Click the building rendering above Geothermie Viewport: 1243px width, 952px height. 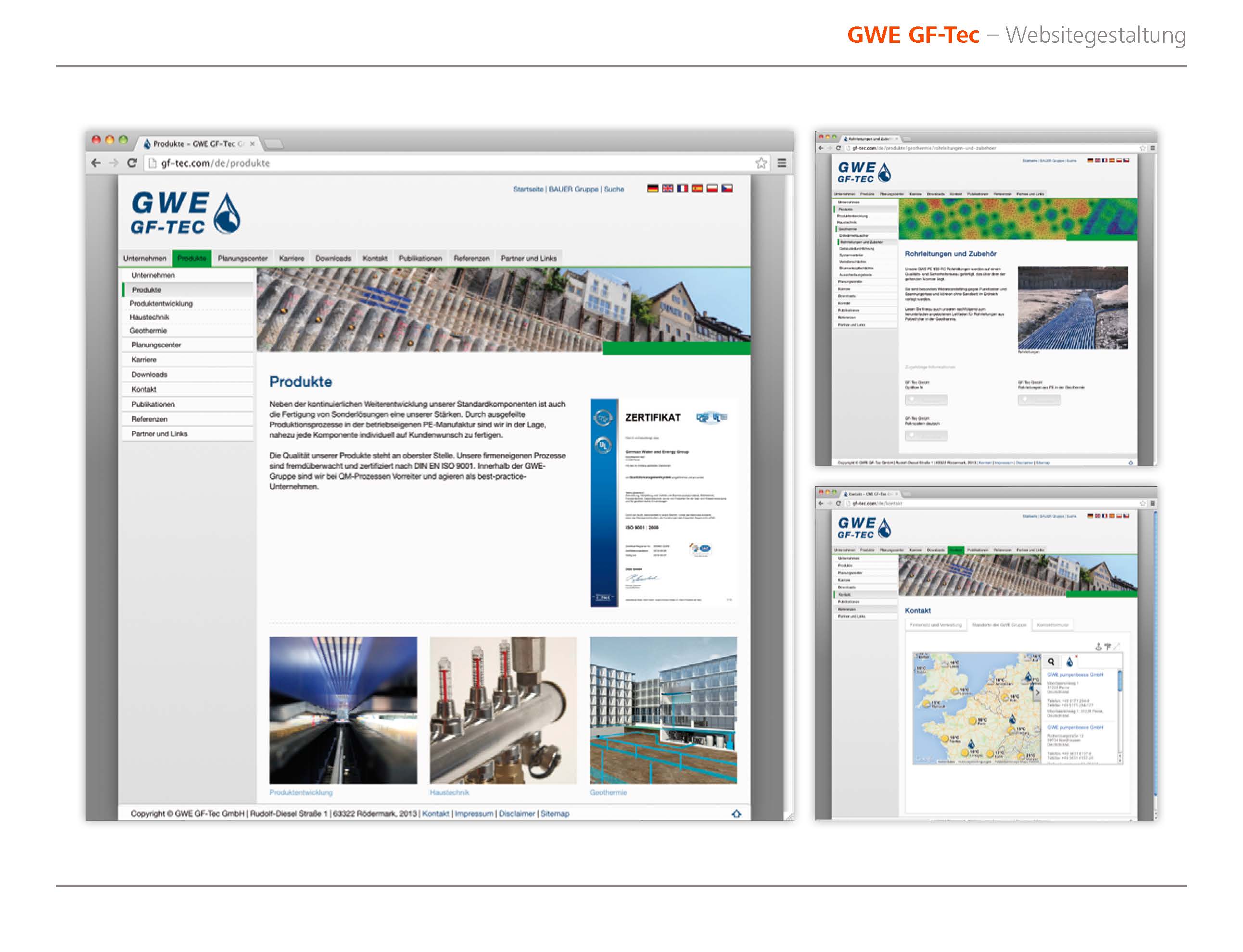[x=663, y=710]
